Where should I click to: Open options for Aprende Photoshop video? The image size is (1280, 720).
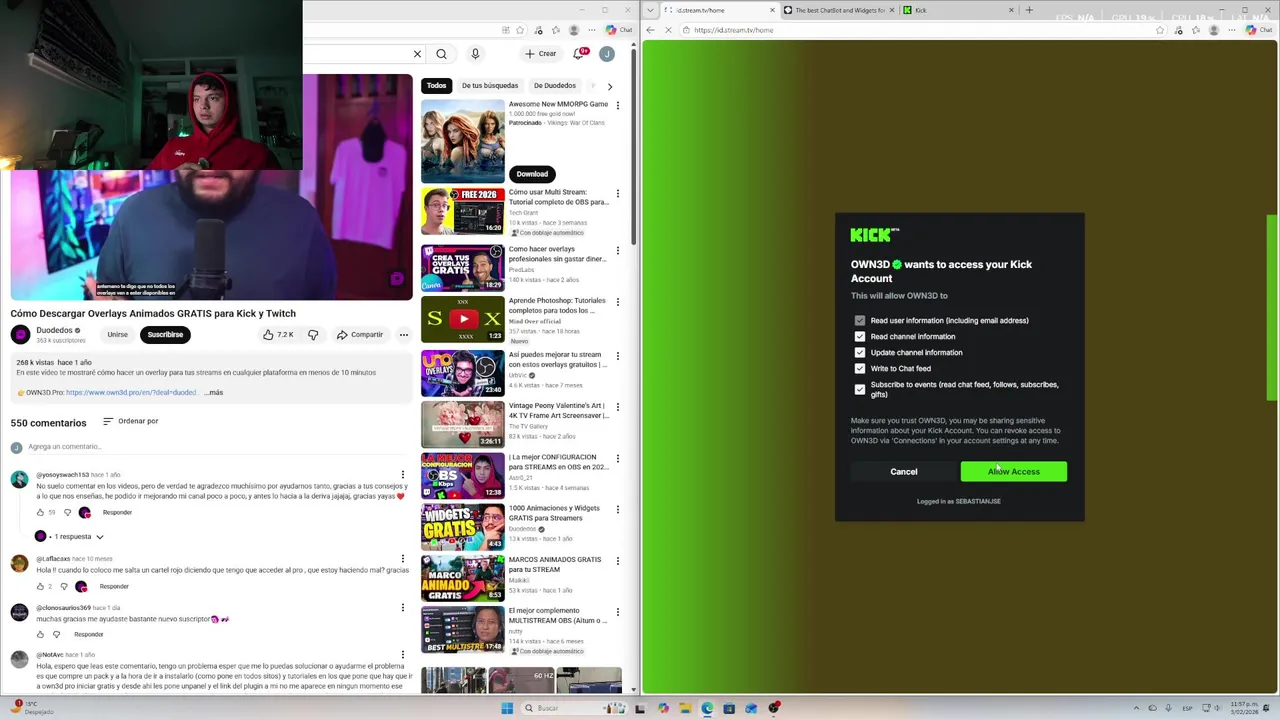coord(617,302)
